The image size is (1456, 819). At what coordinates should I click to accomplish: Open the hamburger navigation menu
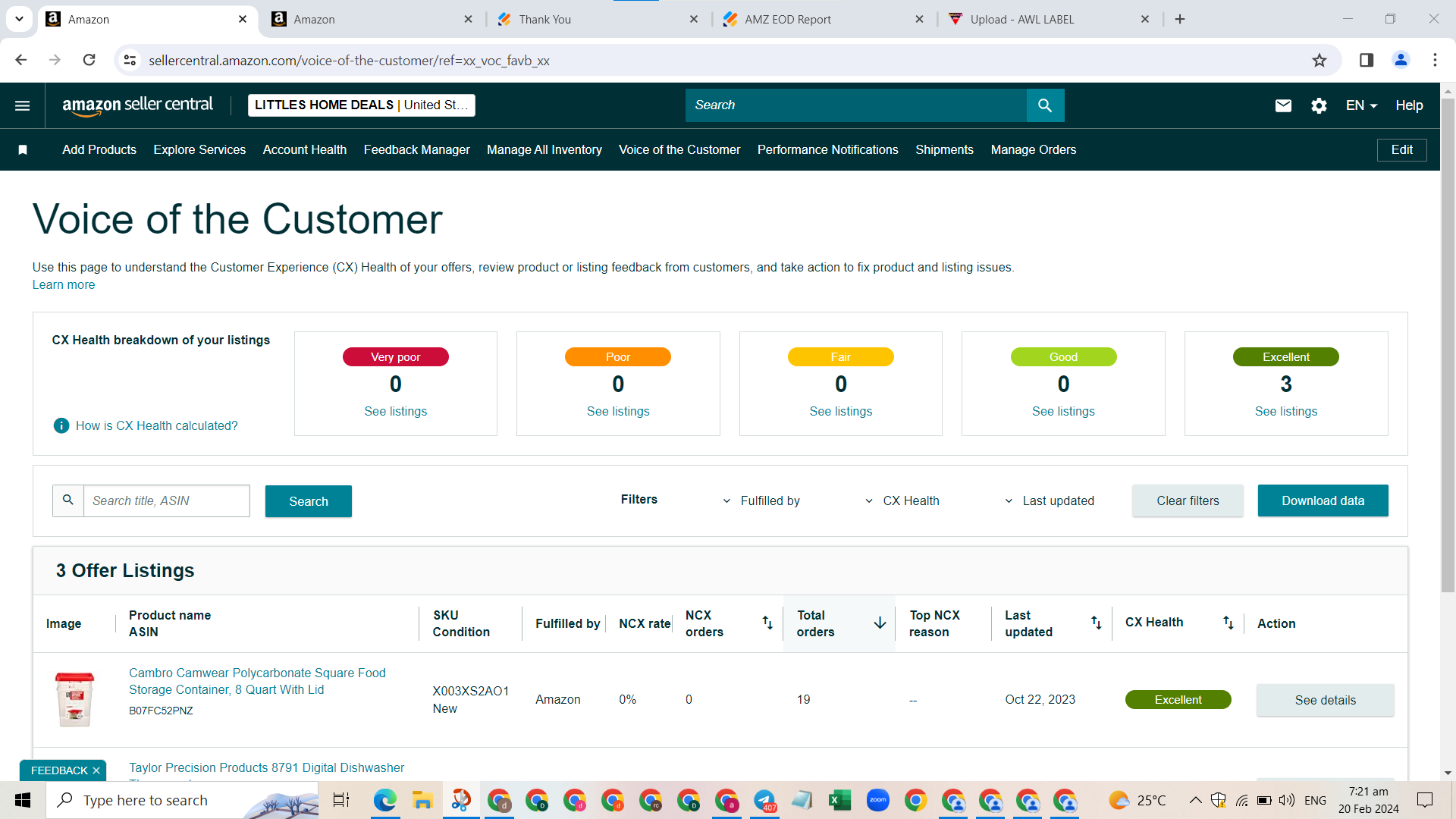coord(23,105)
